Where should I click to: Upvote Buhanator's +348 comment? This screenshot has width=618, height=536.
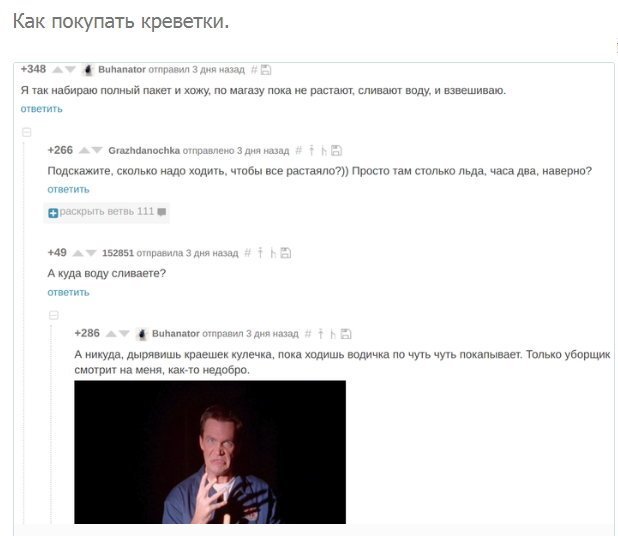pos(58,70)
